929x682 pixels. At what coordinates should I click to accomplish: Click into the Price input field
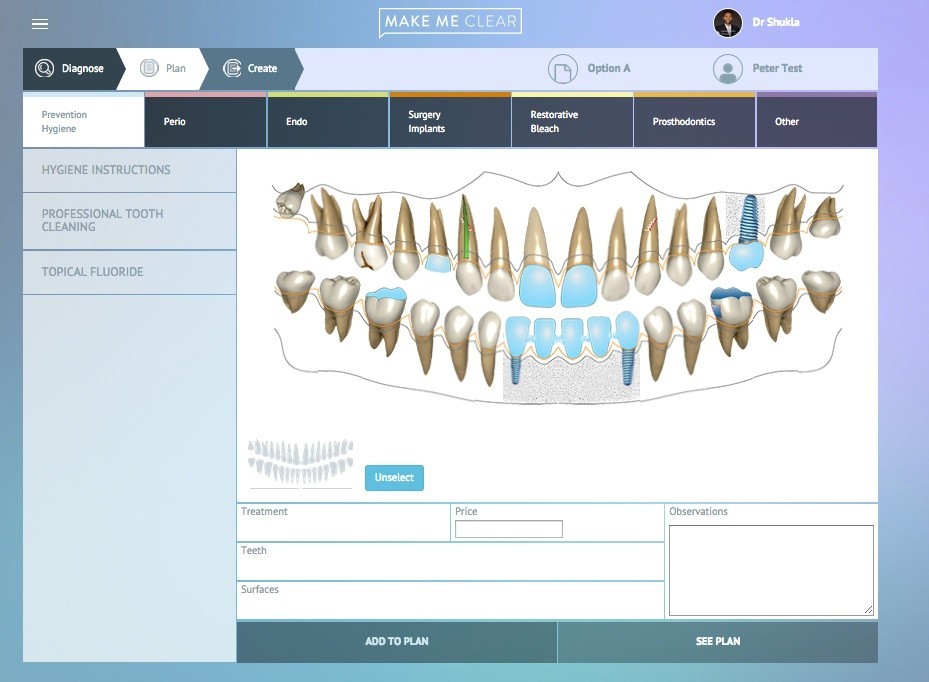click(x=508, y=529)
